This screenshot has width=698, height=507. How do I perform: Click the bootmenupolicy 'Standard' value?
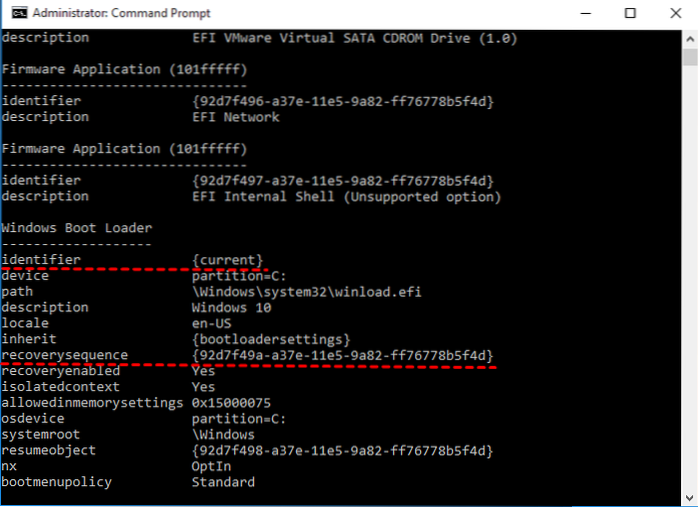pyautogui.click(x=223, y=482)
